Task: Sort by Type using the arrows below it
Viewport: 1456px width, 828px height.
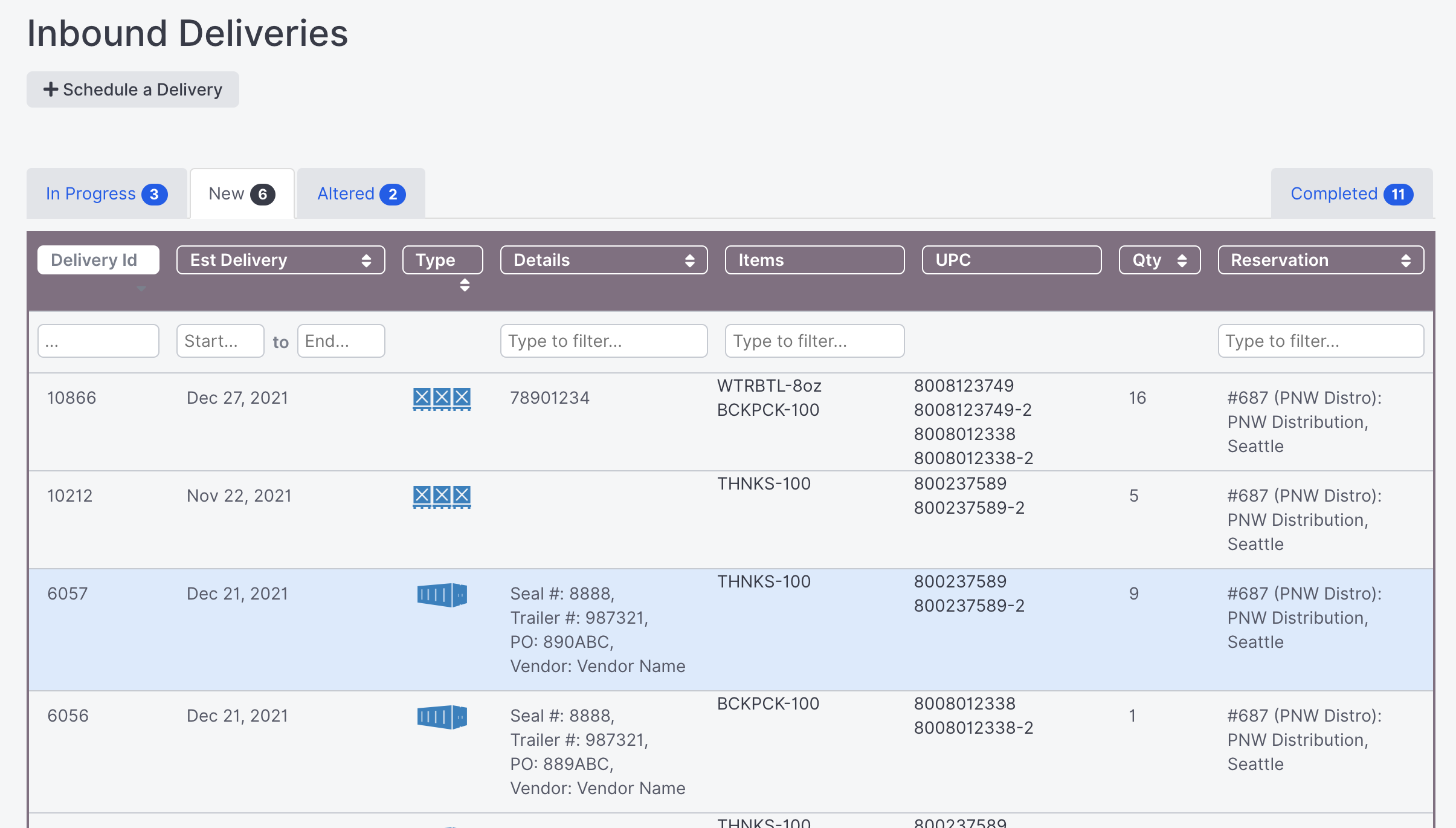Action: coord(465,285)
